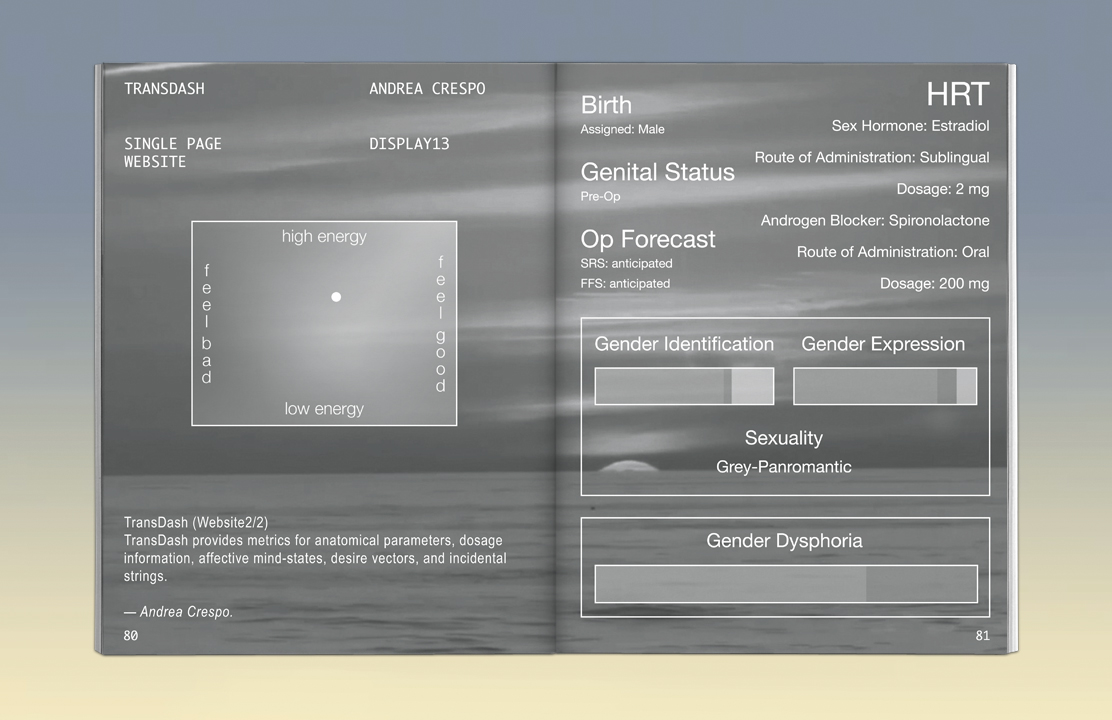Click the 'high energy' axis label
This screenshot has height=720, width=1112.
point(324,236)
